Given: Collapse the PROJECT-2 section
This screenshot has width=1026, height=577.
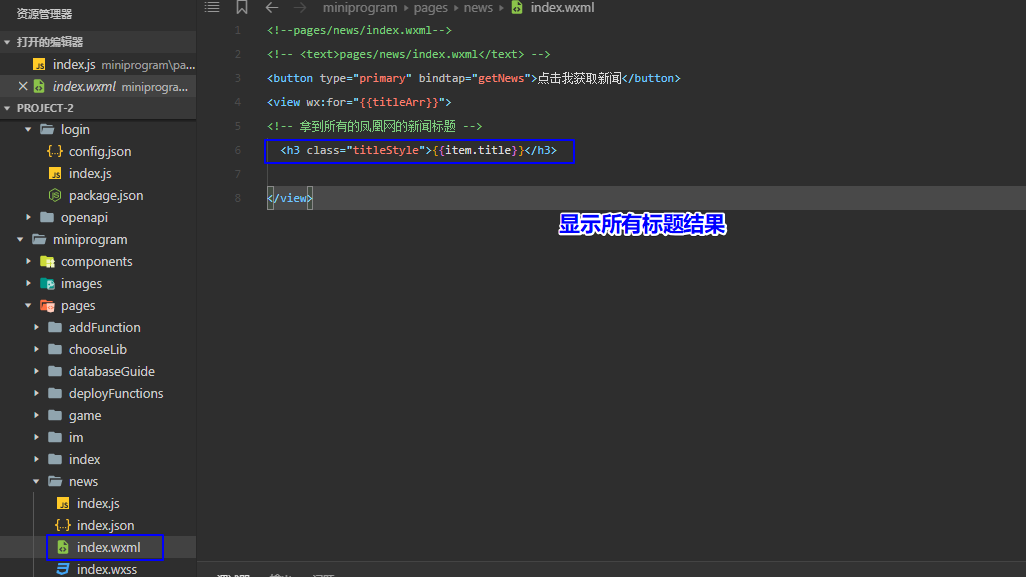Looking at the screenshot, I should [7, 108].
